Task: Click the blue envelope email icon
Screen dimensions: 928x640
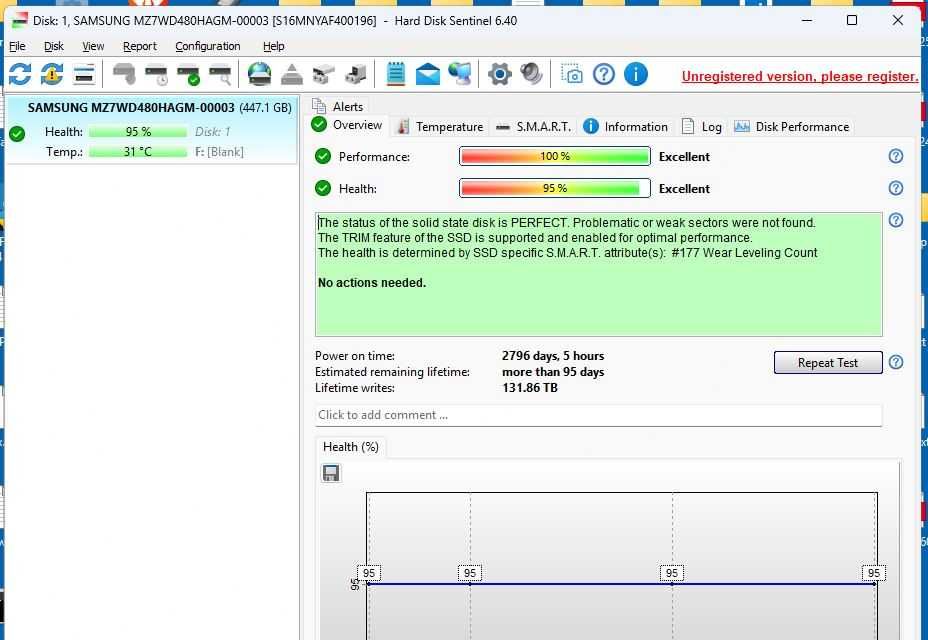Action: pyautogui.click(x=427, y=75)
